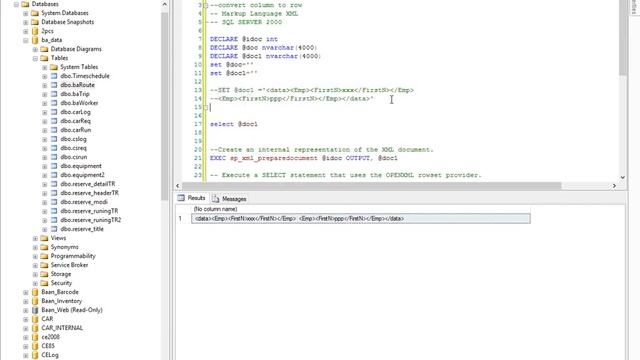The height and width of the screenshot is (360, 640).
Task: Click the Baan_Web read-only database icon
Action: [x=35, y=310]
